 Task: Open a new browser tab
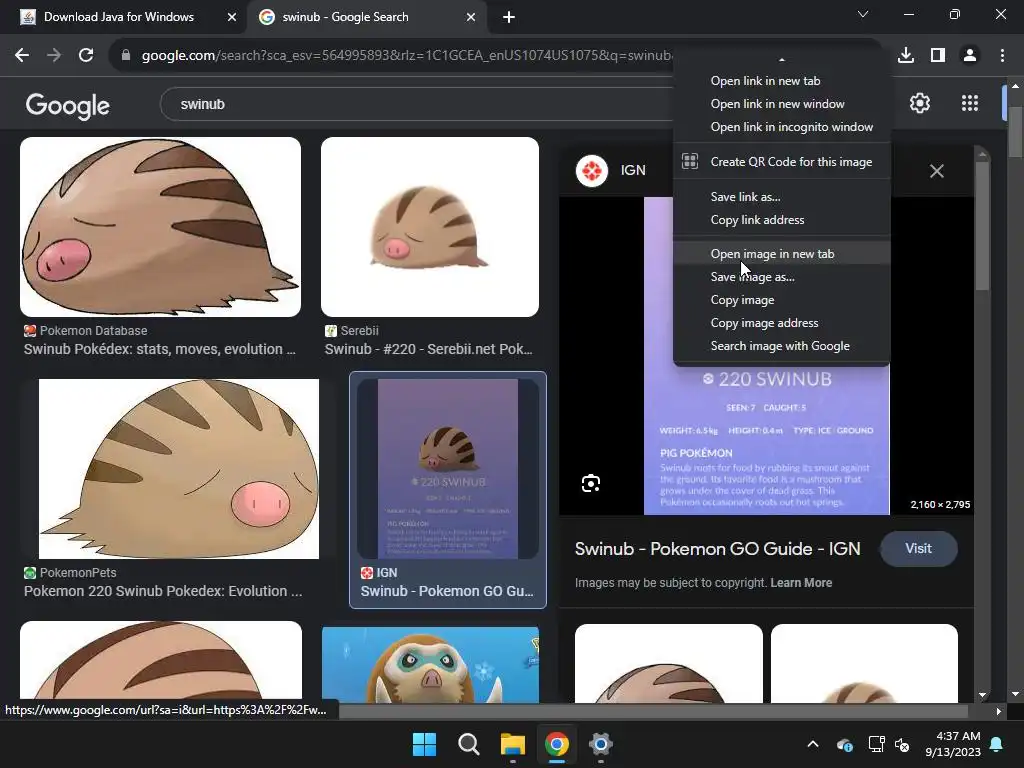[x=509, y=17]
